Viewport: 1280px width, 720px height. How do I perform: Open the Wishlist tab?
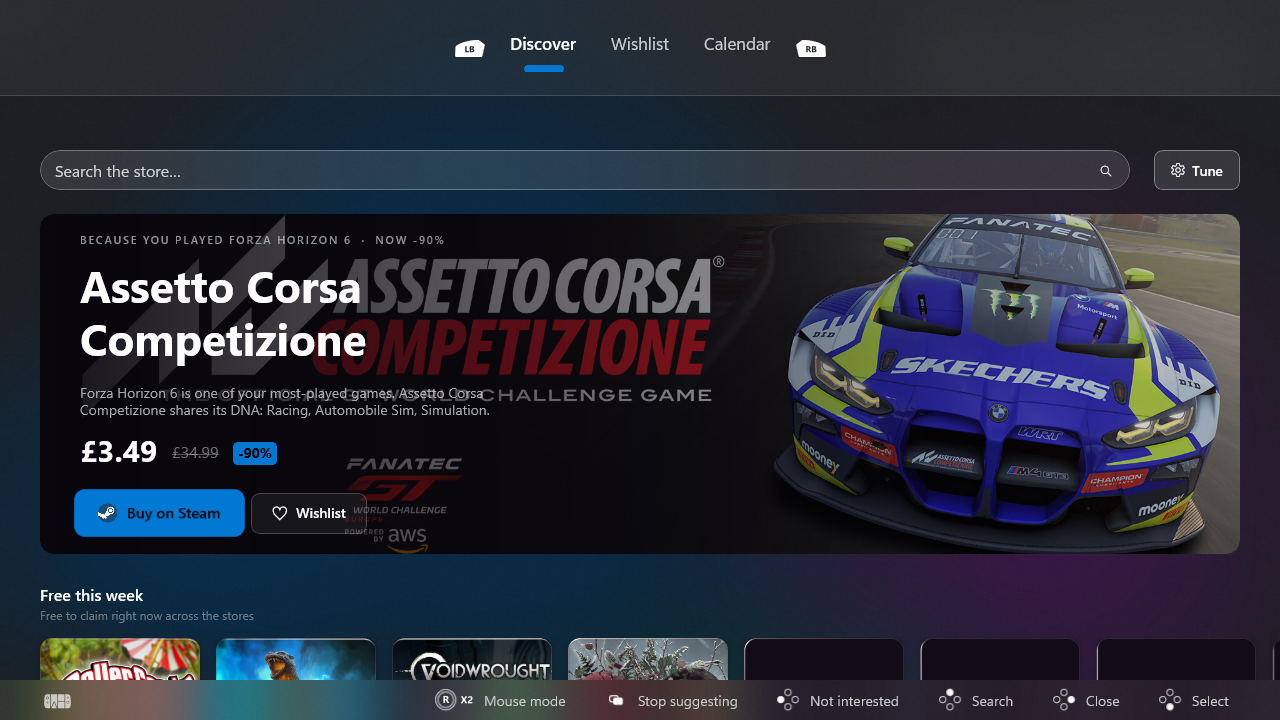tap(640, 44)
